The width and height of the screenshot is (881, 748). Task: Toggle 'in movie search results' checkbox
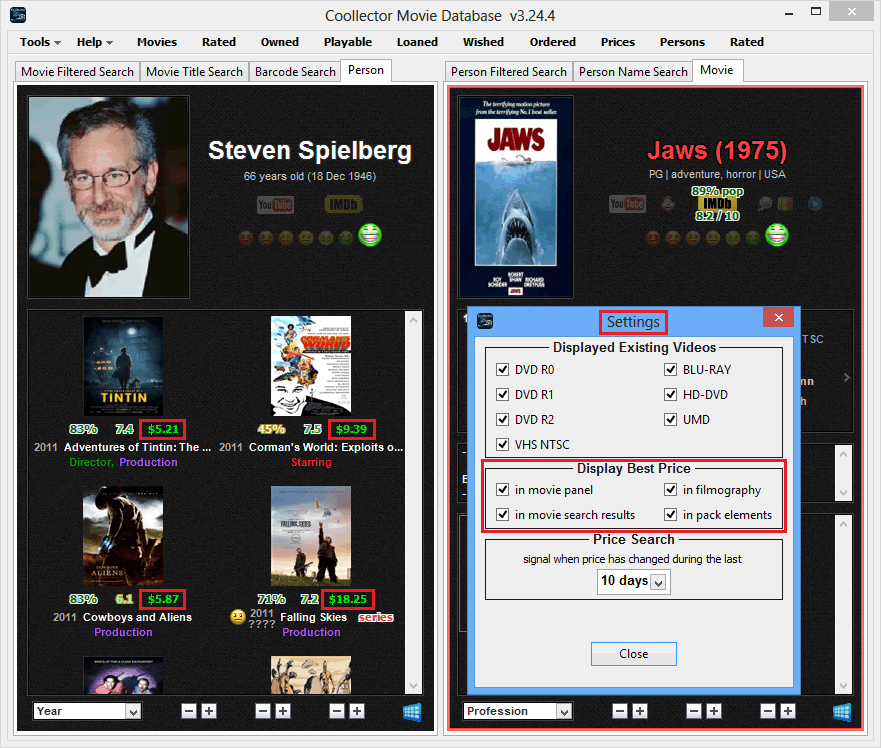click(x=503, y=515)
